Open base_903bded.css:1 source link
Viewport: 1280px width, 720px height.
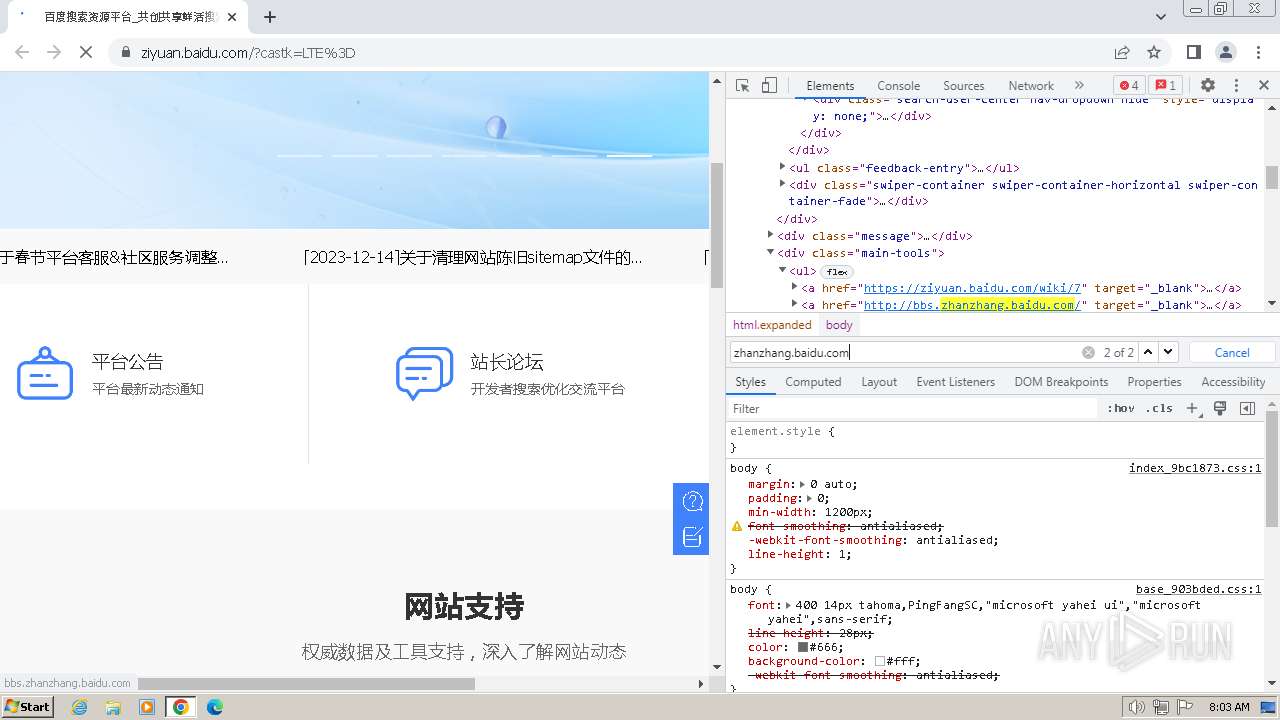1198,589
